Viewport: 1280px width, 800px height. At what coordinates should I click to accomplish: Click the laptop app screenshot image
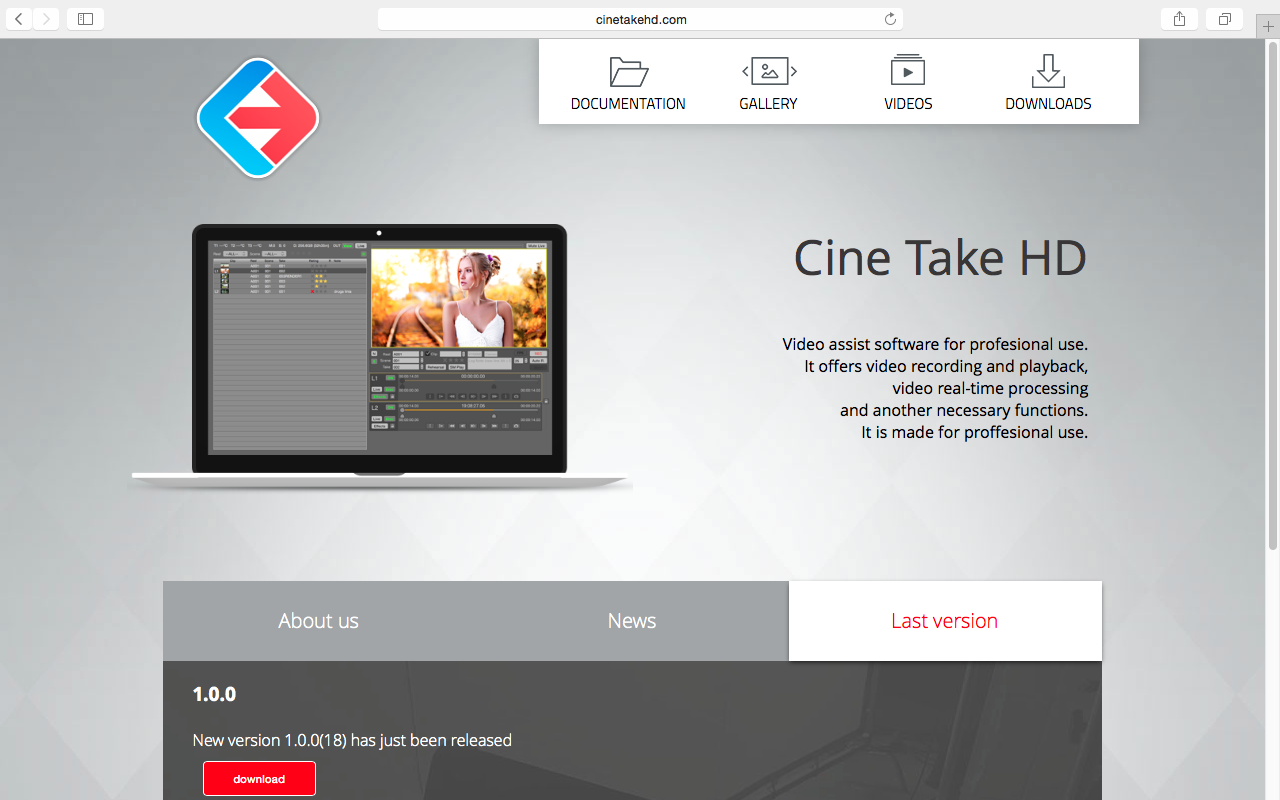[x=379, y=348]
